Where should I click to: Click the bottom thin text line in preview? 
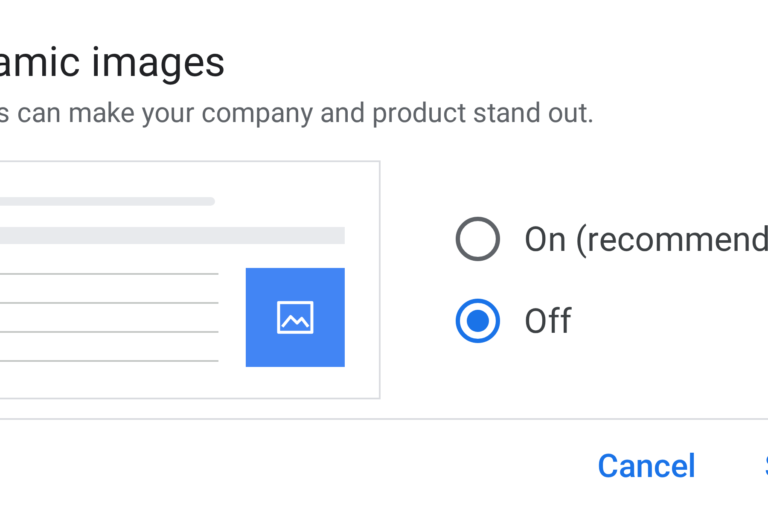pyautogui.click(x=109, y=361)
